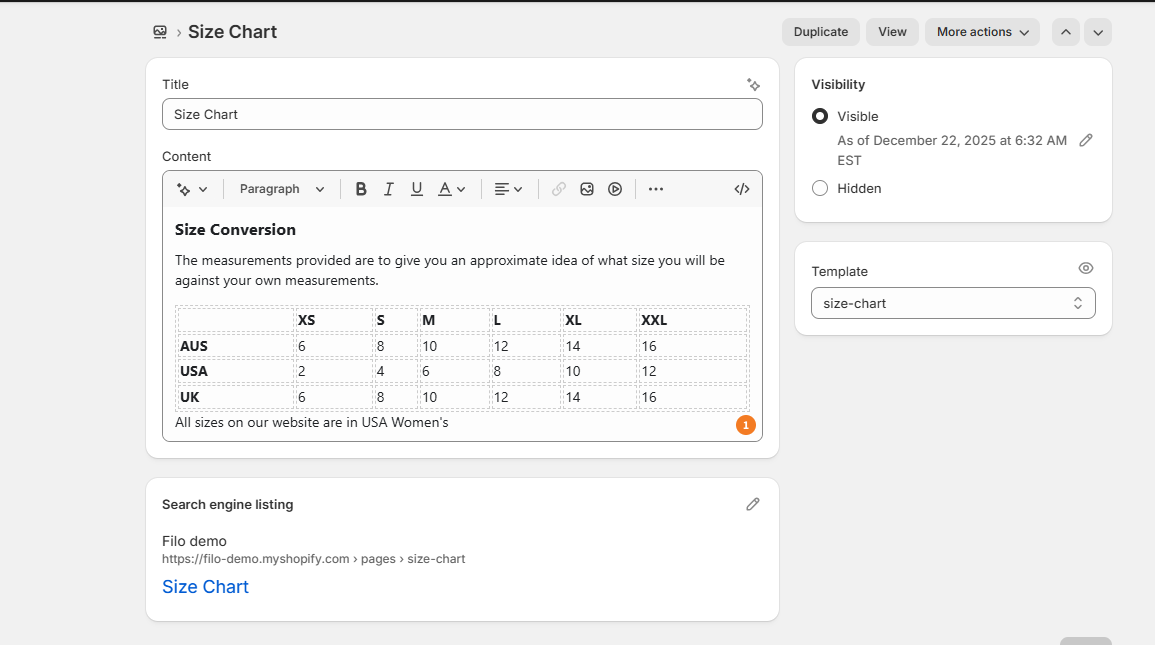Click the AI generate icon beside Title
Screen dimensions: 1155x645
pyautogui.click(x=753, y=85)
